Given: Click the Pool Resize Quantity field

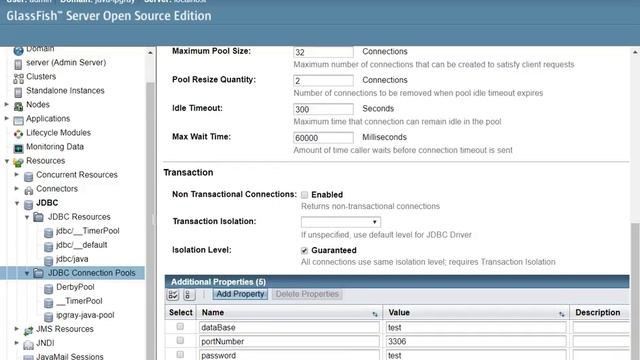Looking at the screenshot, I should [323, 80].
